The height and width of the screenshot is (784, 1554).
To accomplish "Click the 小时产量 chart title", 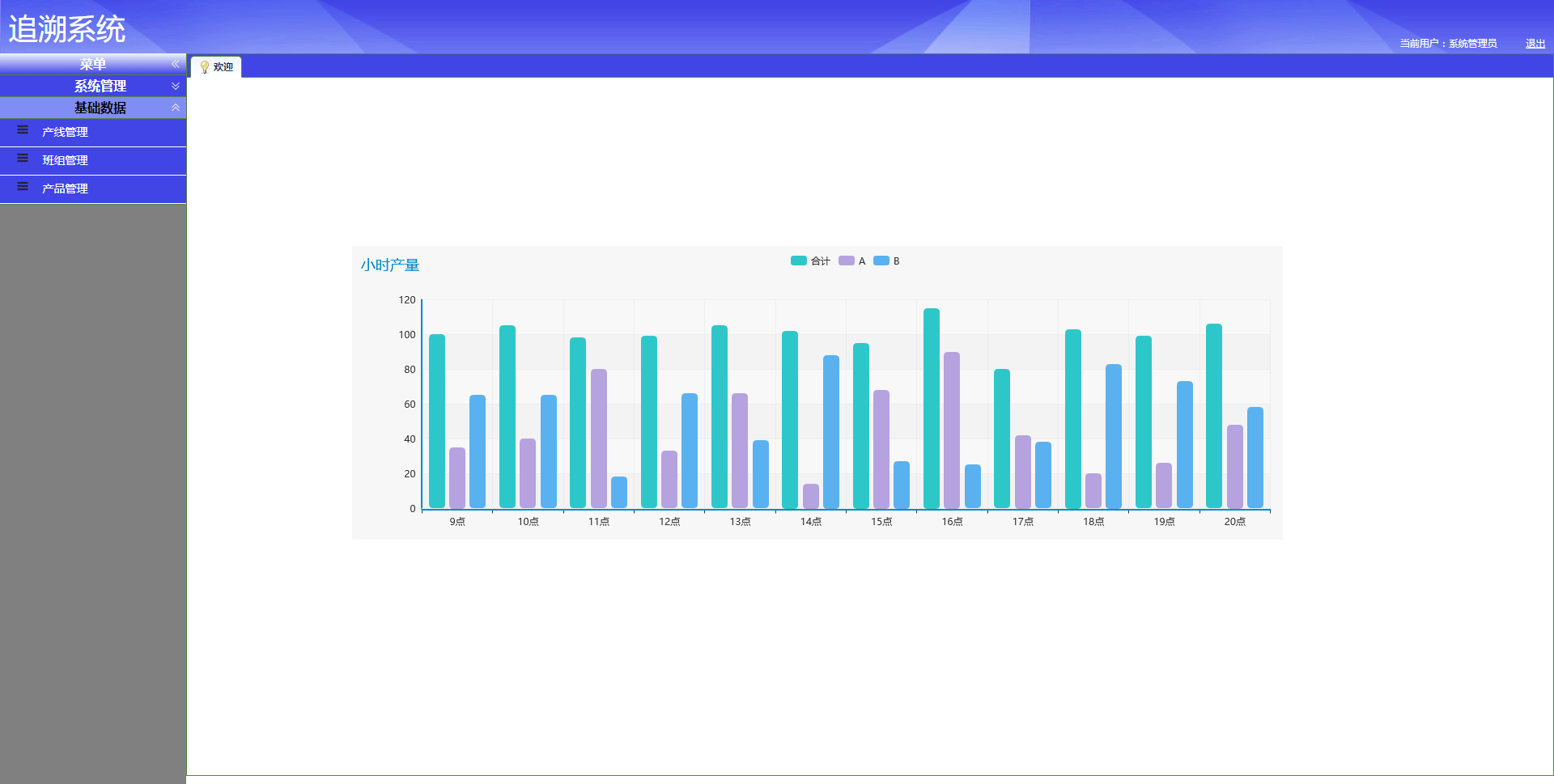I will coord(390,265).
